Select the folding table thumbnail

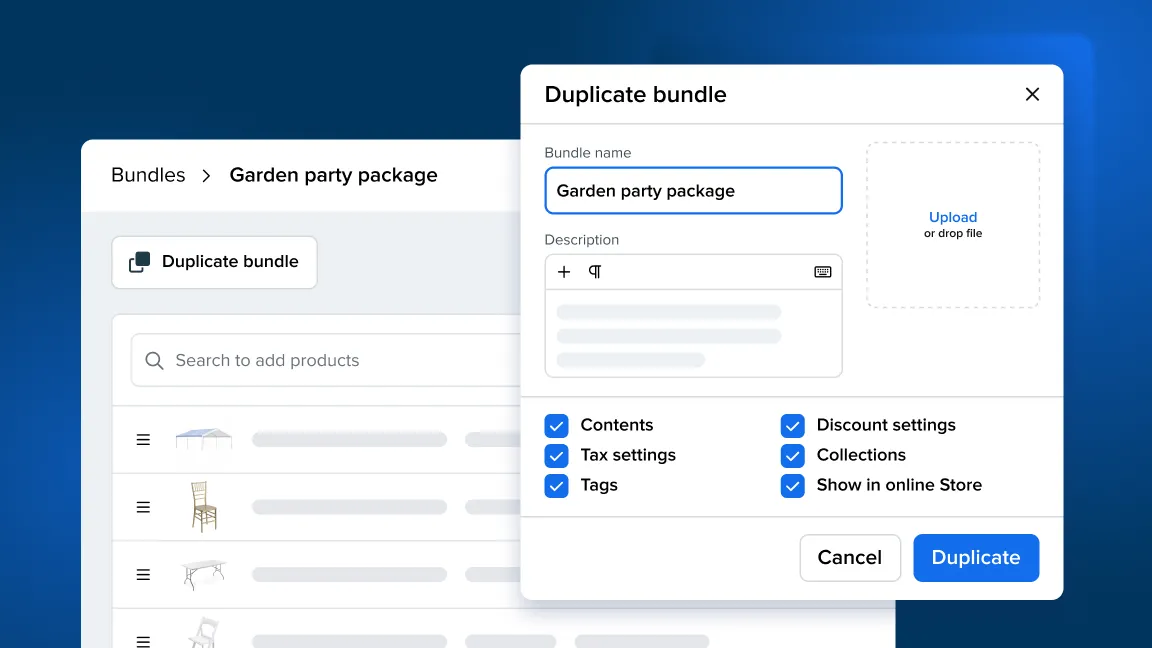click(204, 575)
